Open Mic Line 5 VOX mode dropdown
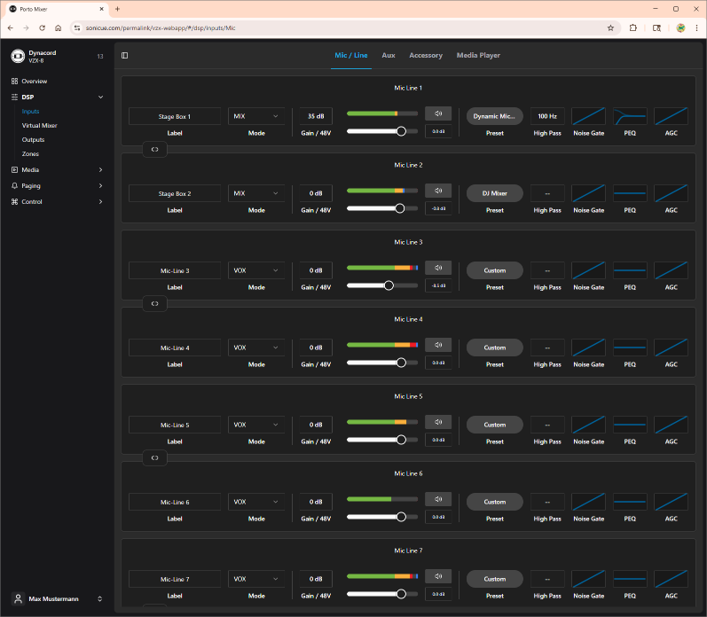The image size is (707, 617). click(257, 425)
